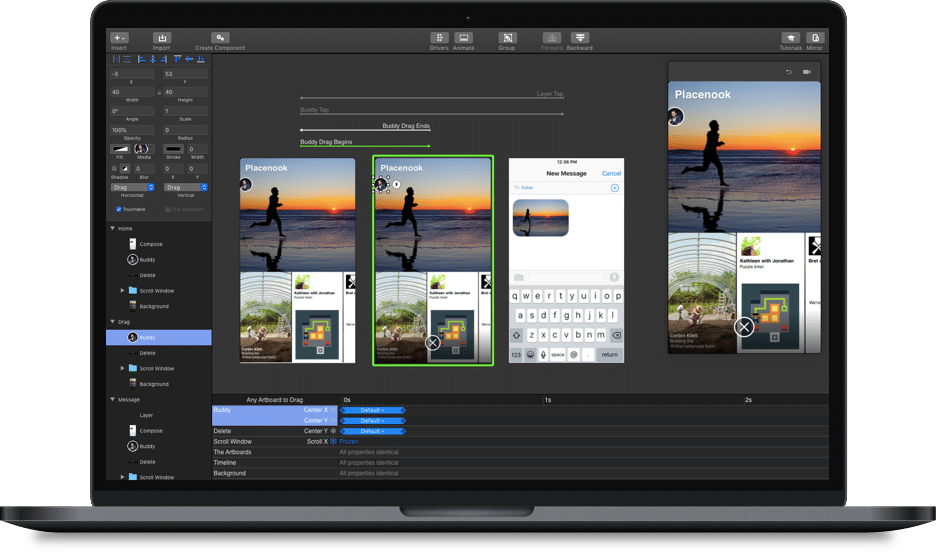
Task: Open the Fill color swatch
Action: click(x=120, y=149)
